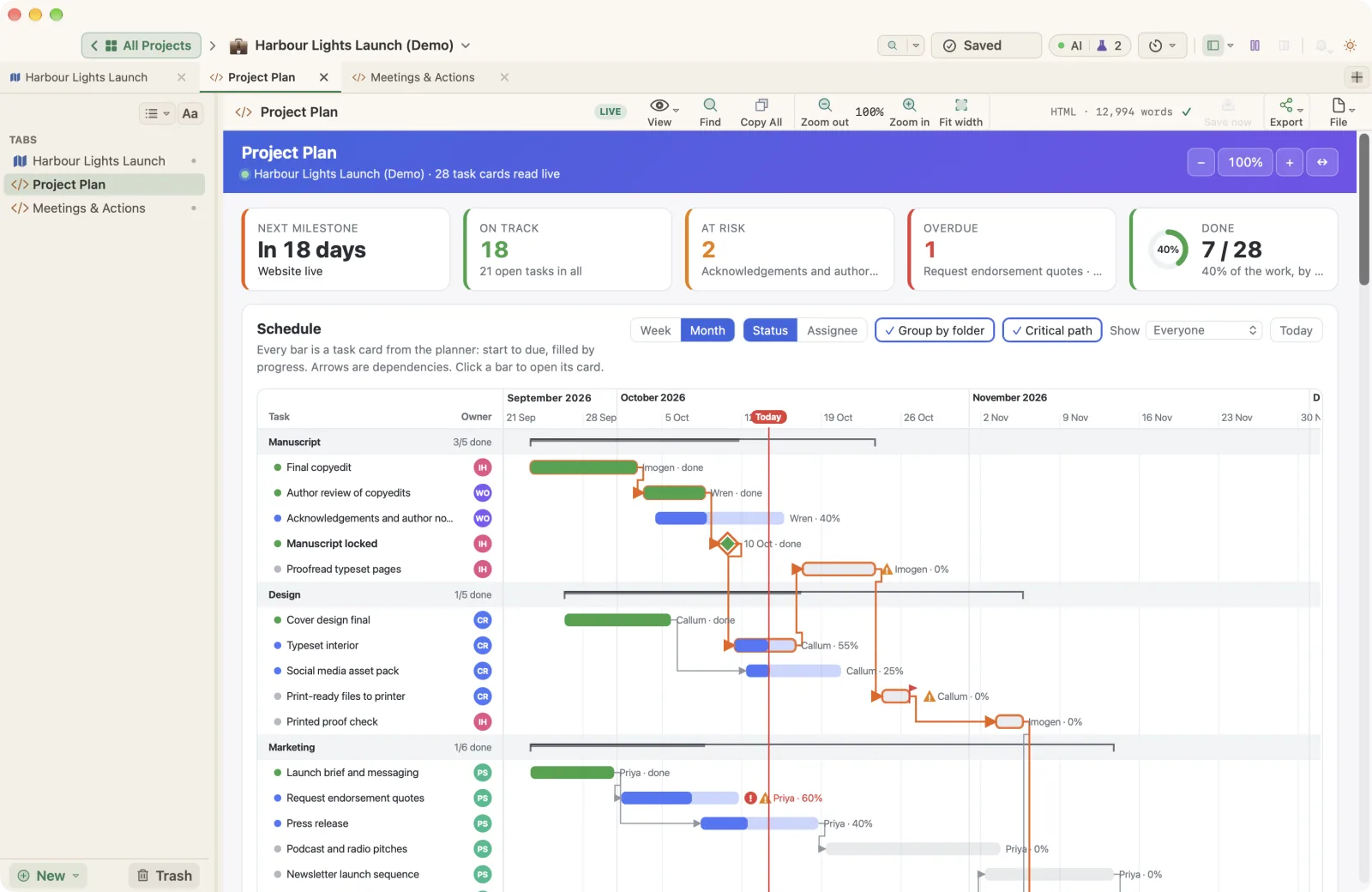Open the File dropdown menu
The width and height of the screenshot is (1372, 892).
point(1339,111)
